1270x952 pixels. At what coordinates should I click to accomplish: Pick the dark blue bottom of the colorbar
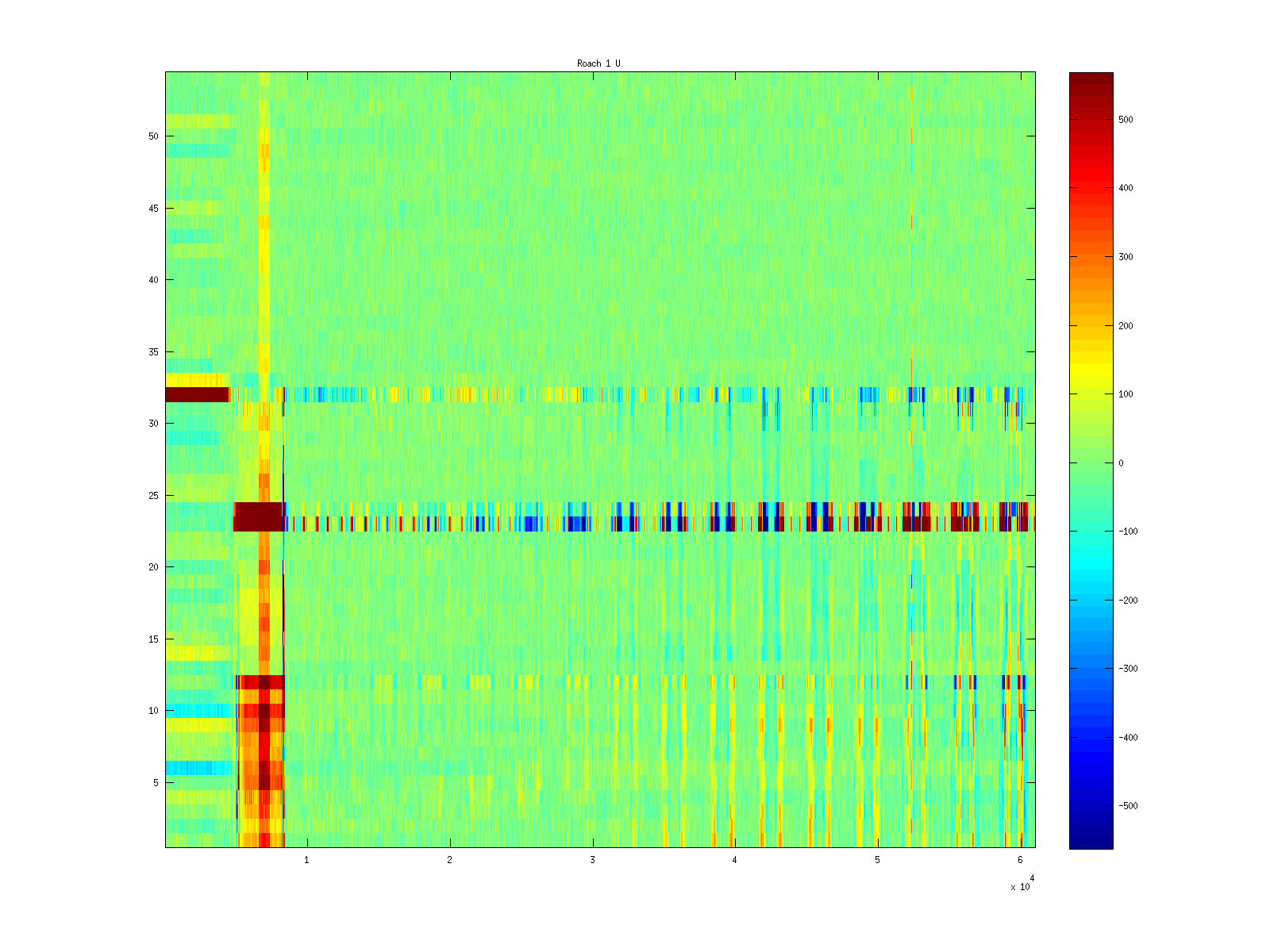(1091, 841)
